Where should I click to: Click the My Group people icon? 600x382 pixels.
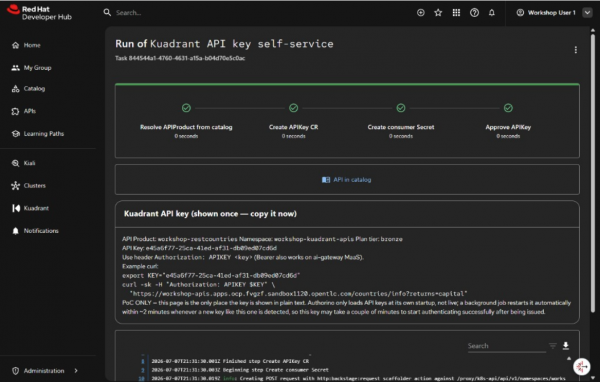pos(15,68)
